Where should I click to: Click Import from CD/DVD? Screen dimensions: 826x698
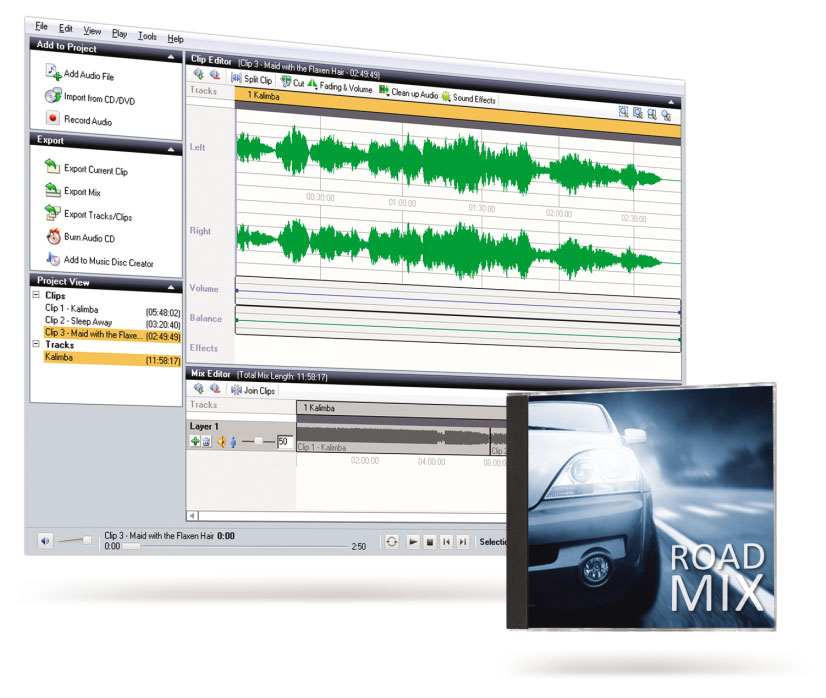pos(53,97)
